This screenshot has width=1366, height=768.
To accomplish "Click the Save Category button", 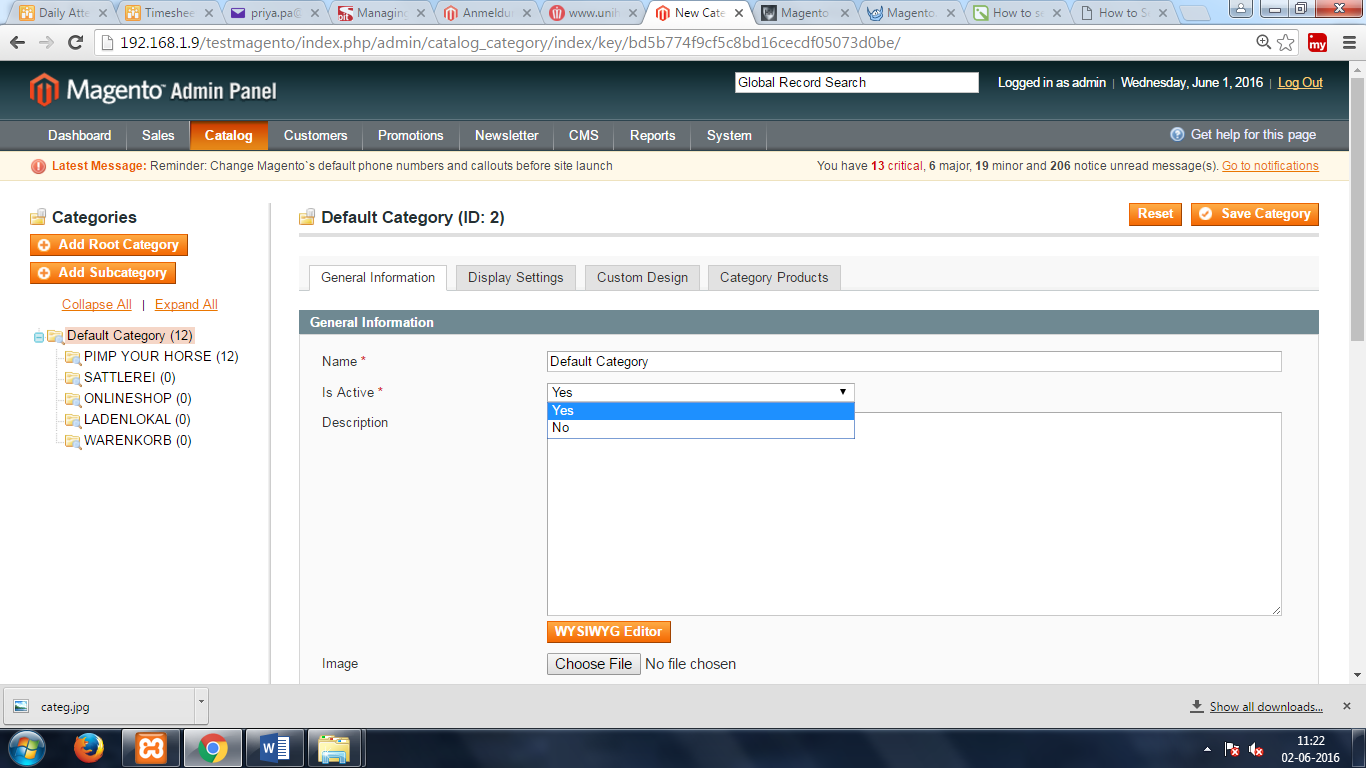I will (x=1255, y=214).
